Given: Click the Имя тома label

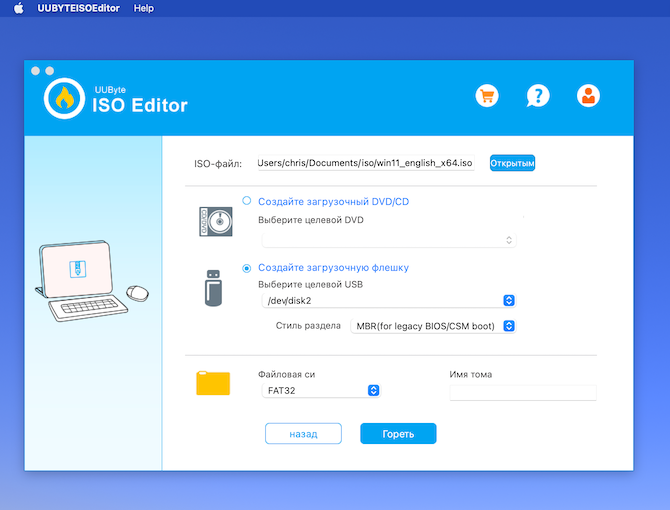Looking at the screenshot, I should (470, 375).
